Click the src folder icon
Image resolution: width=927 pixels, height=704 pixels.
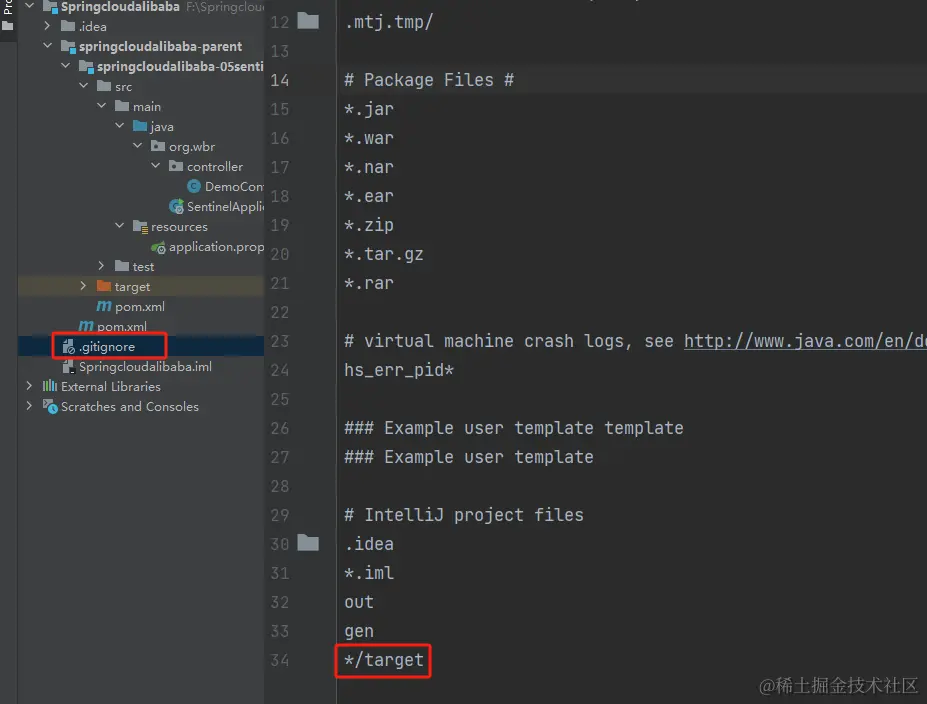point(104,86)
